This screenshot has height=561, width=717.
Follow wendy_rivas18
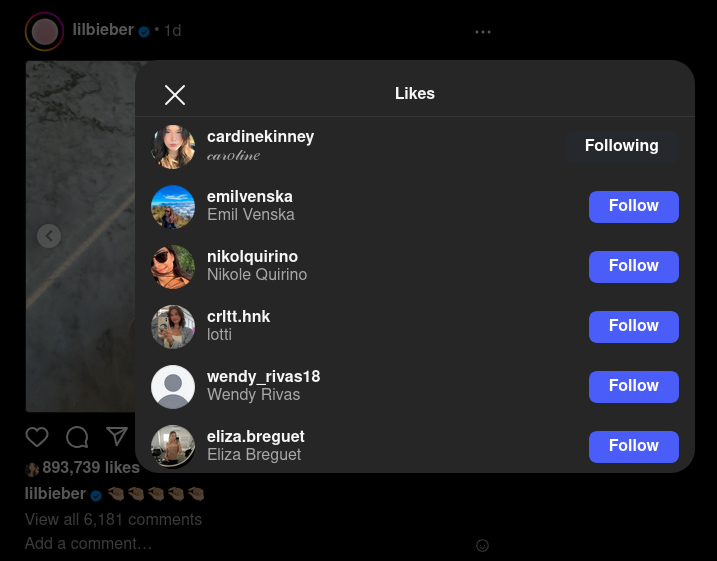click(634, 386)
